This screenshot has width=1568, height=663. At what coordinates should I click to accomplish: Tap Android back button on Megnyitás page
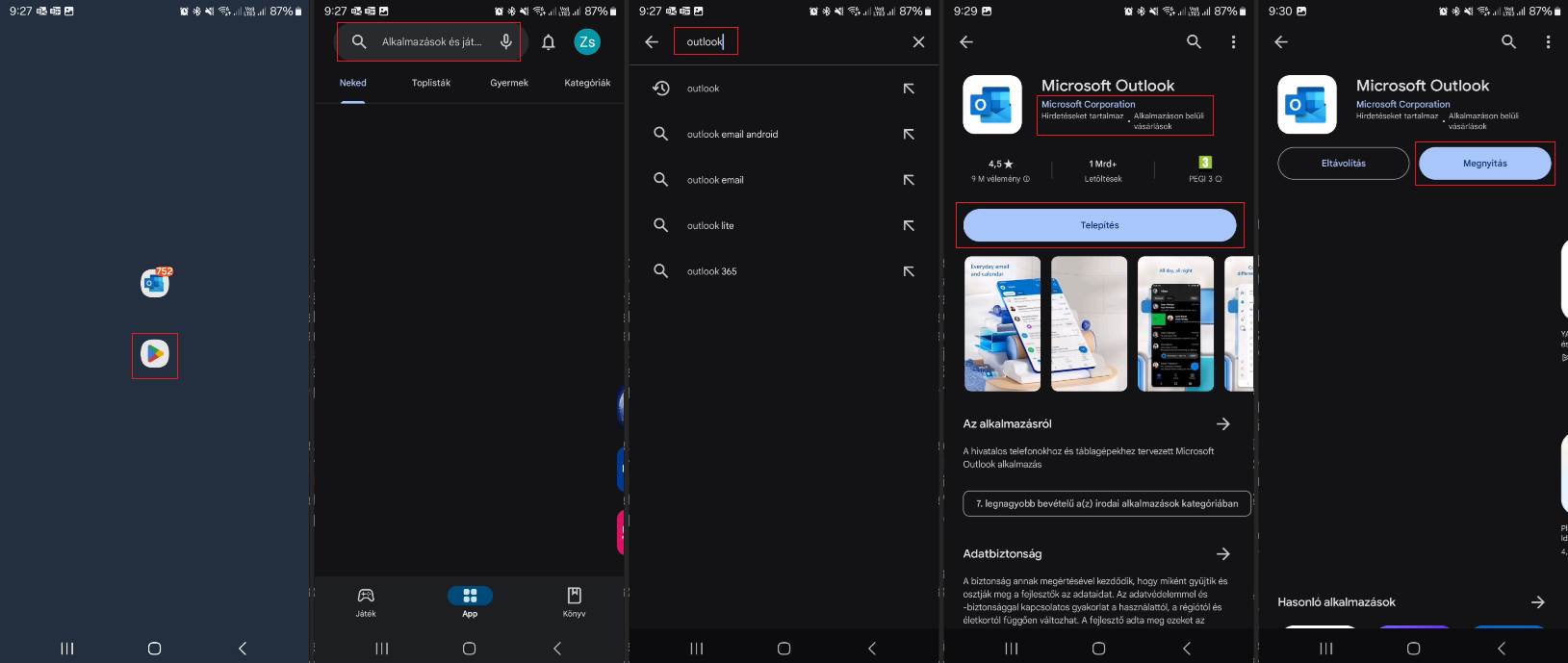pyautogui.click(x=1502, y=649)
